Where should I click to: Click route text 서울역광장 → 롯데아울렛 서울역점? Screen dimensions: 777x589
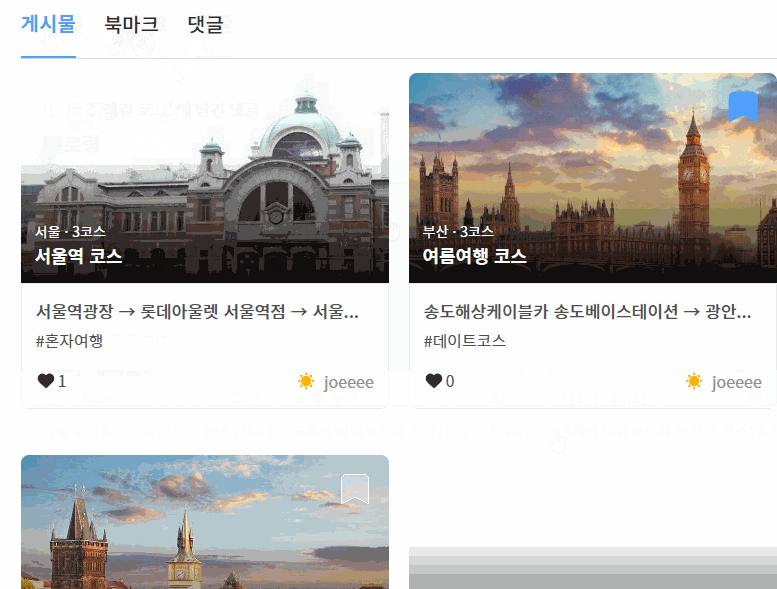161,312
